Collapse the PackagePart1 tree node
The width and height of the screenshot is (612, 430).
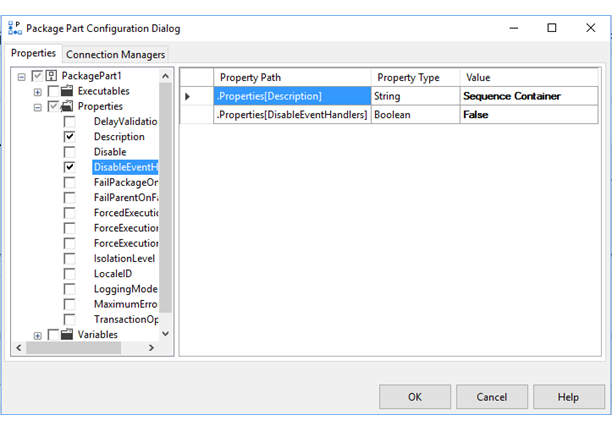point(22,77)
